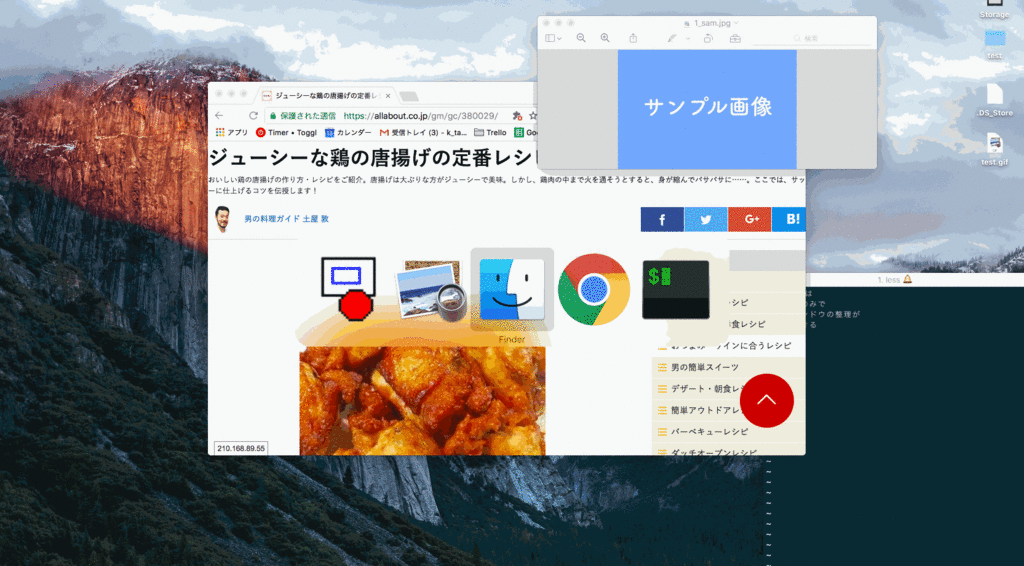Click the author's portrait photo
The width and height of the screenshot is (1024, 566).
pyautogui.click(x=223, y=220)
